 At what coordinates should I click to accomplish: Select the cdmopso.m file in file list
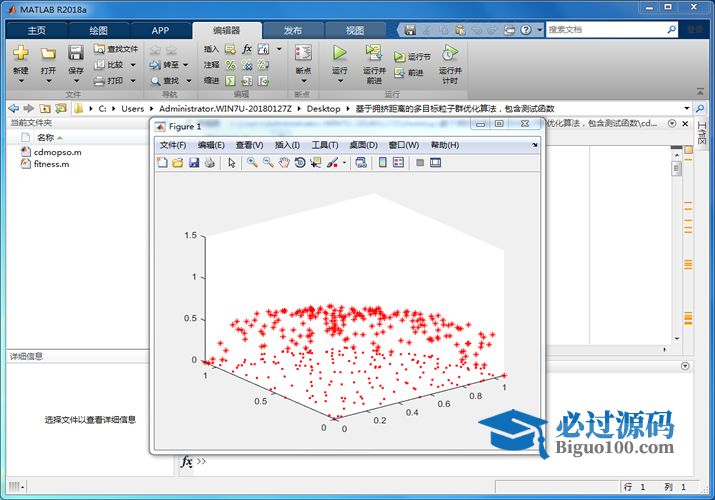coord(57,152)
